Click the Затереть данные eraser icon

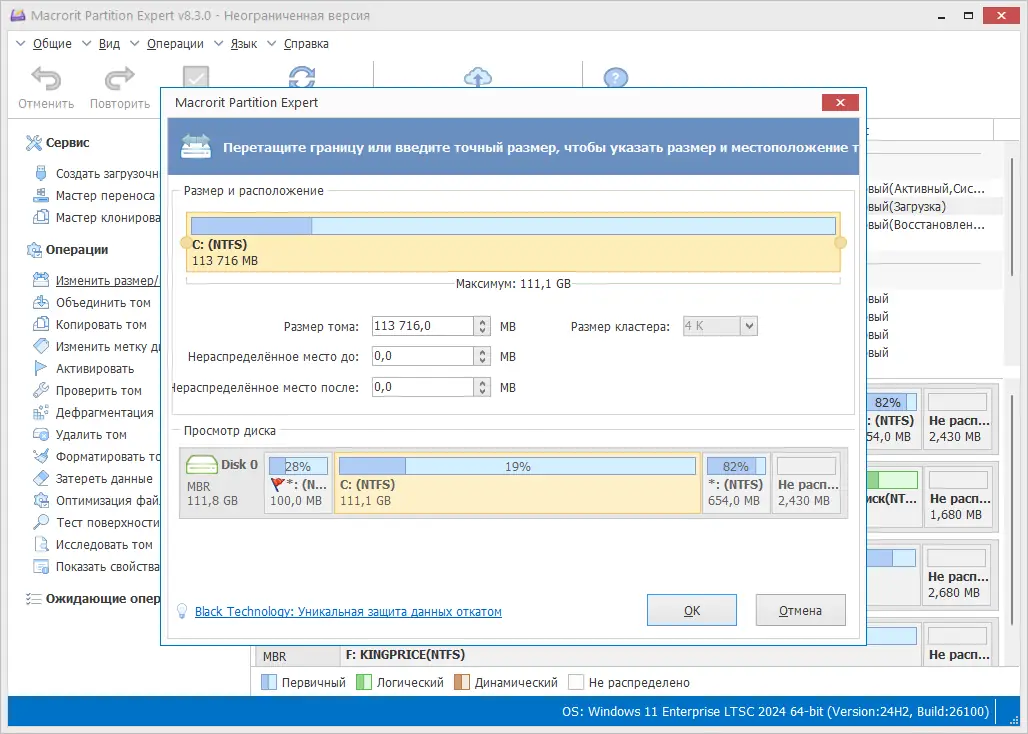point(41,478)
